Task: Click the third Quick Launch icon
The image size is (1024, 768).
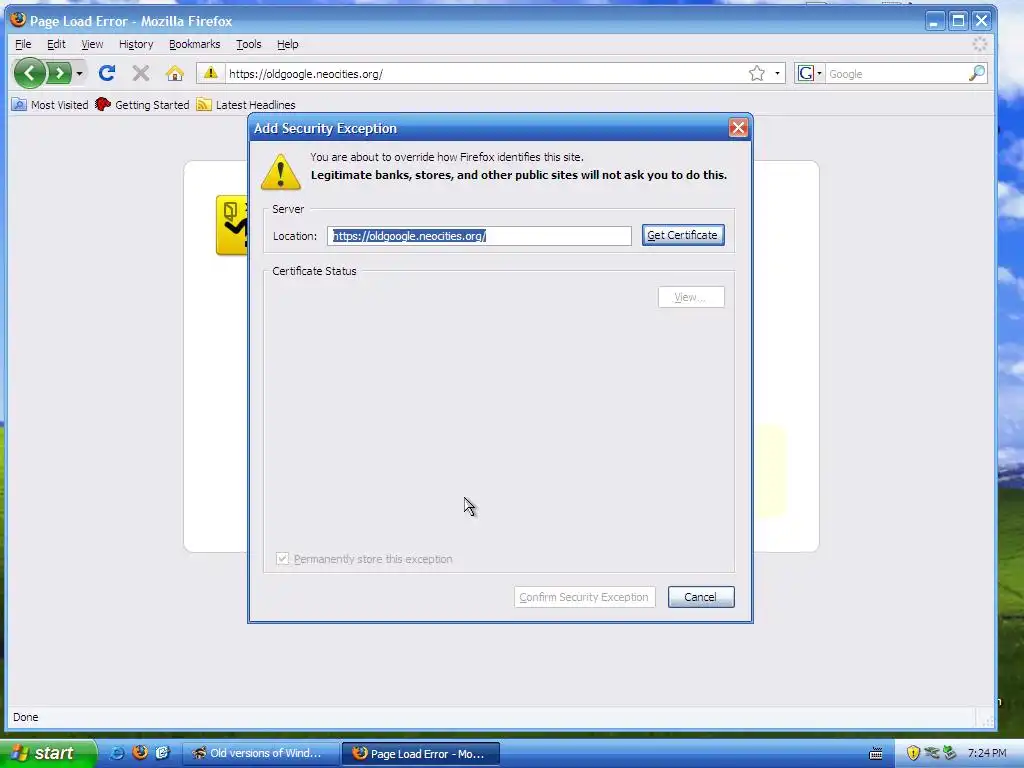Action: point(162,753)
